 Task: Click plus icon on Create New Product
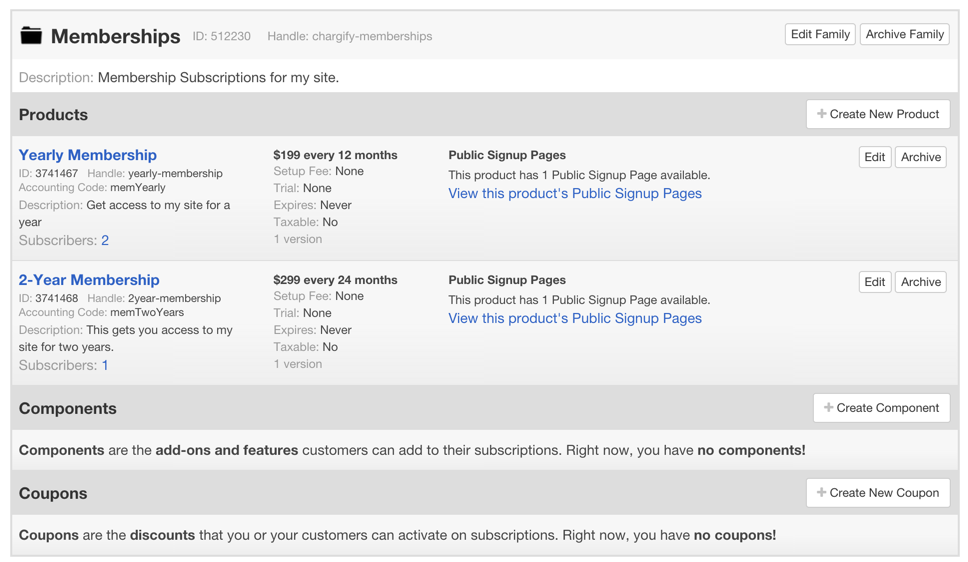coord(821,114)
